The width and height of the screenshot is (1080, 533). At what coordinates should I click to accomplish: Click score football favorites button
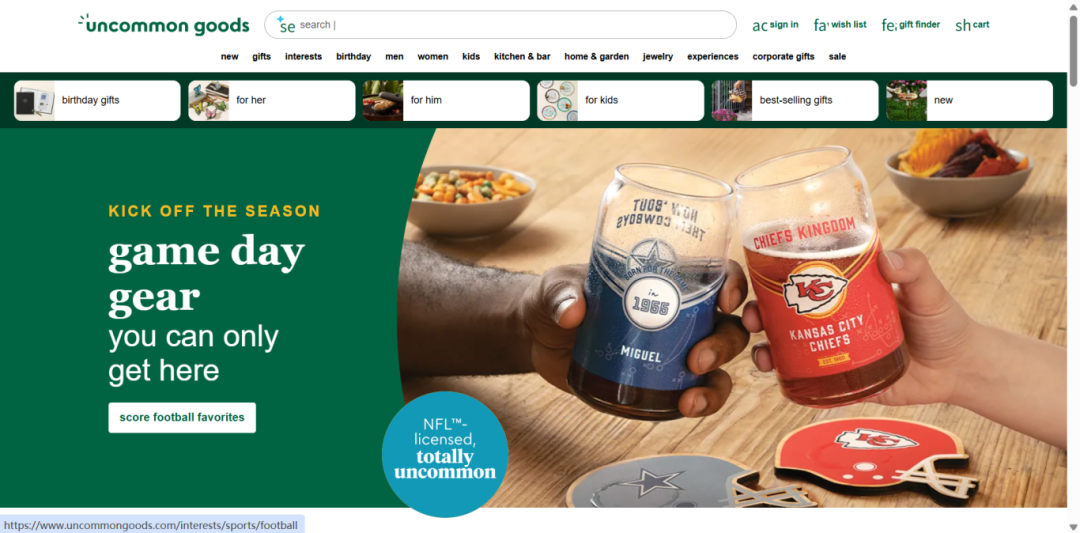pyautogui.click(x=182, y=417)
